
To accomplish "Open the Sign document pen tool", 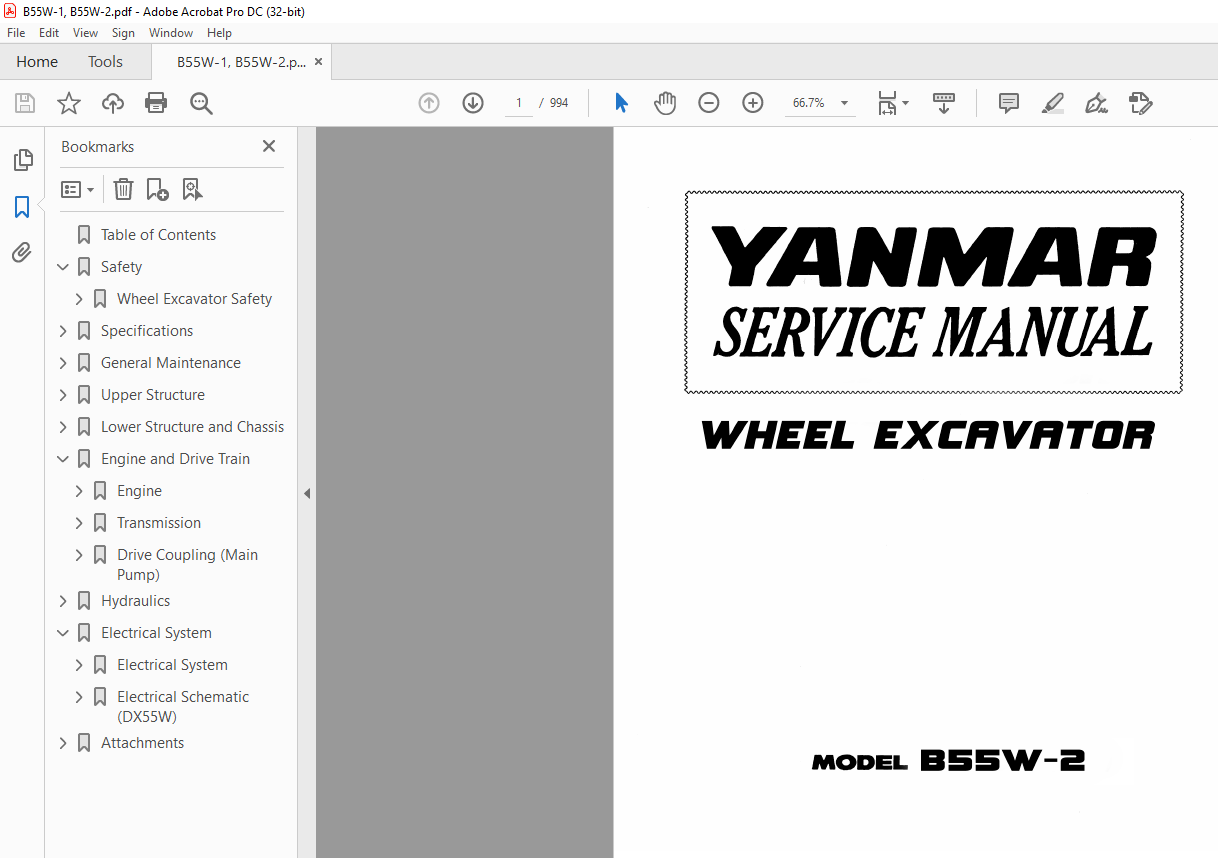I will coord(1096,103).
